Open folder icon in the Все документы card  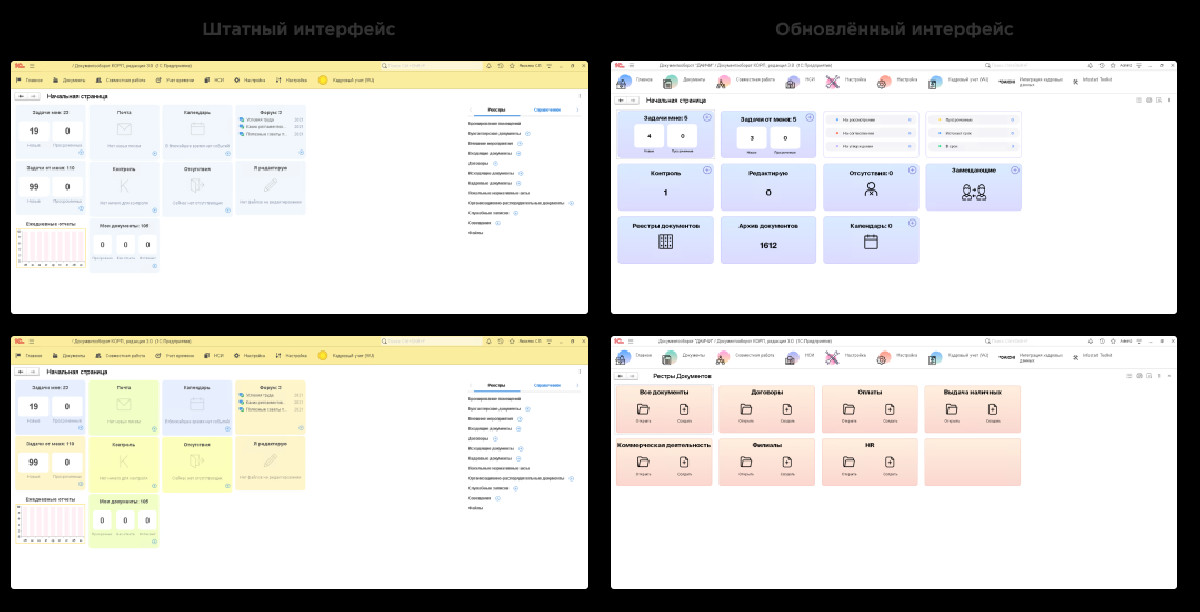[642, 410]
